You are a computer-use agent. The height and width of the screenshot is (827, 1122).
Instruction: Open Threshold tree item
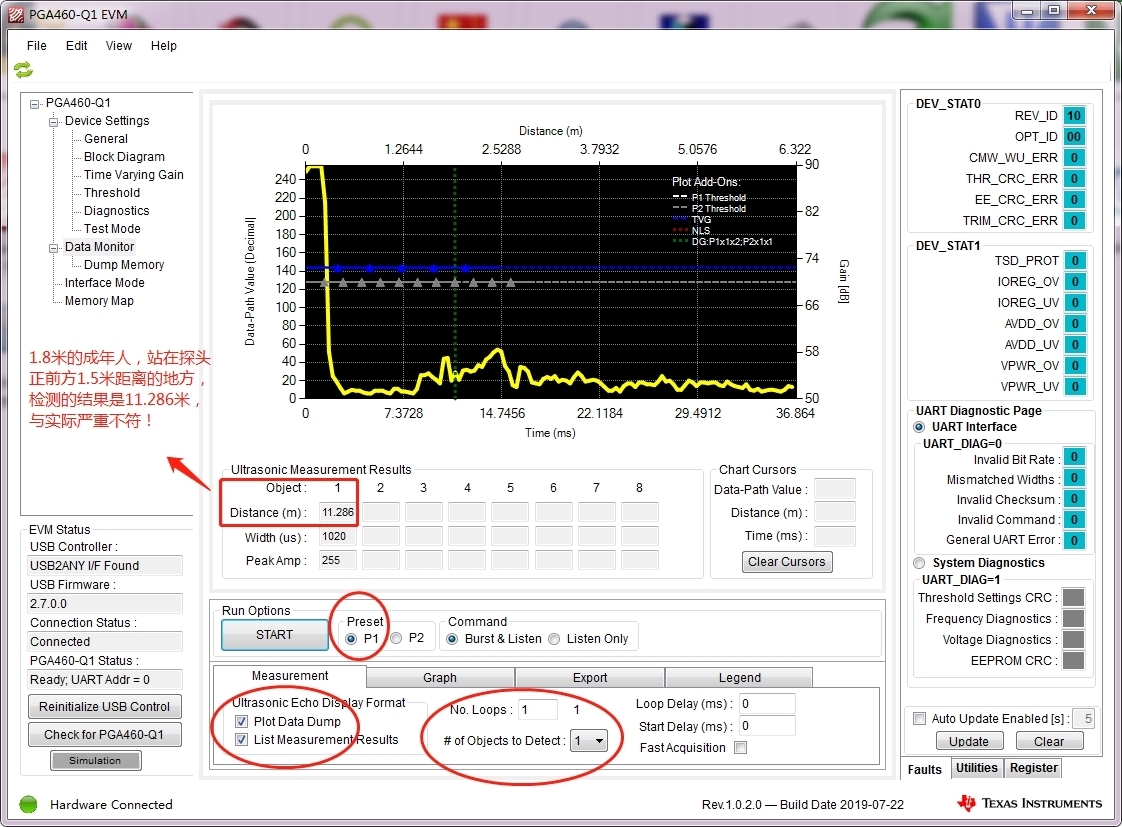112,192
